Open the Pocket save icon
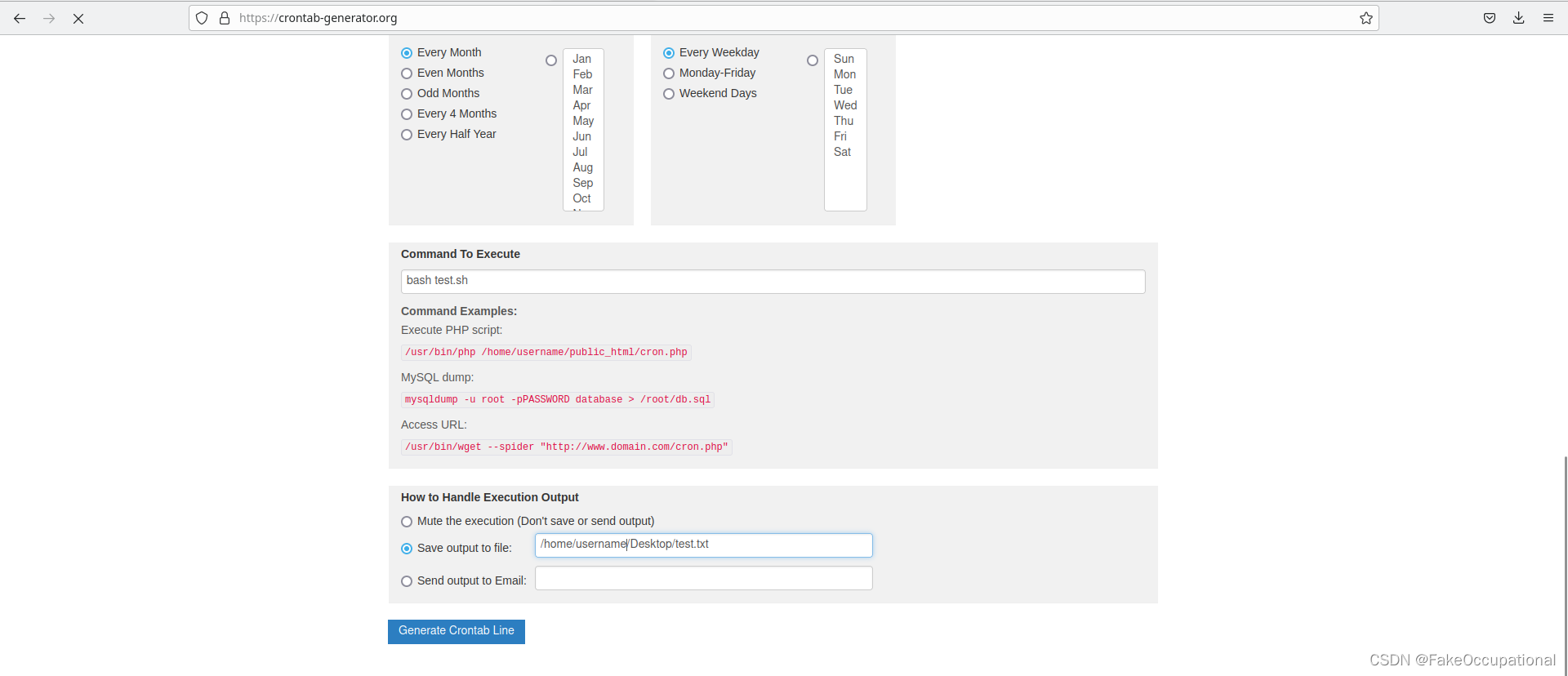 click(1490, 18)
